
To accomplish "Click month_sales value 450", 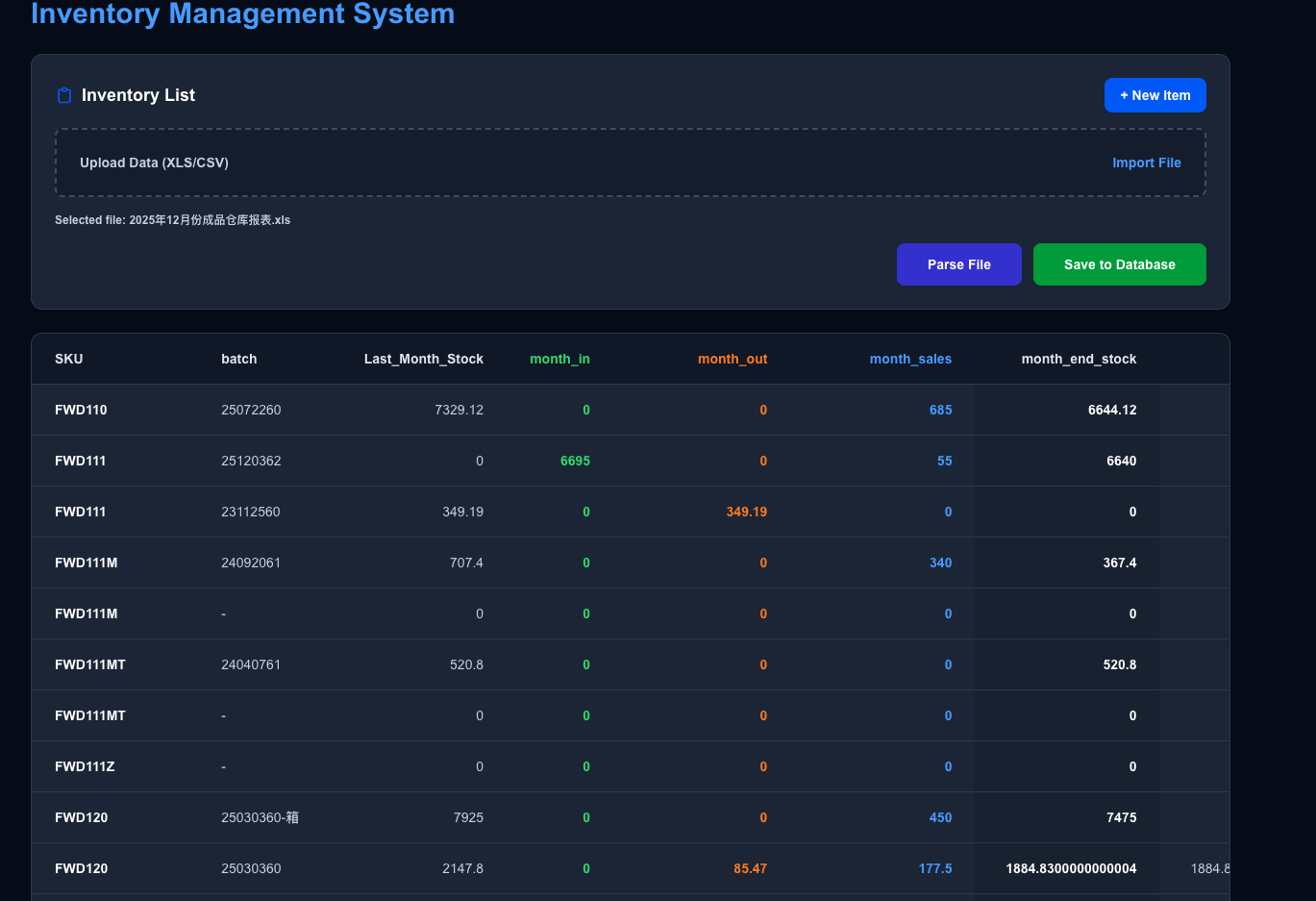I will click(940, 817).
